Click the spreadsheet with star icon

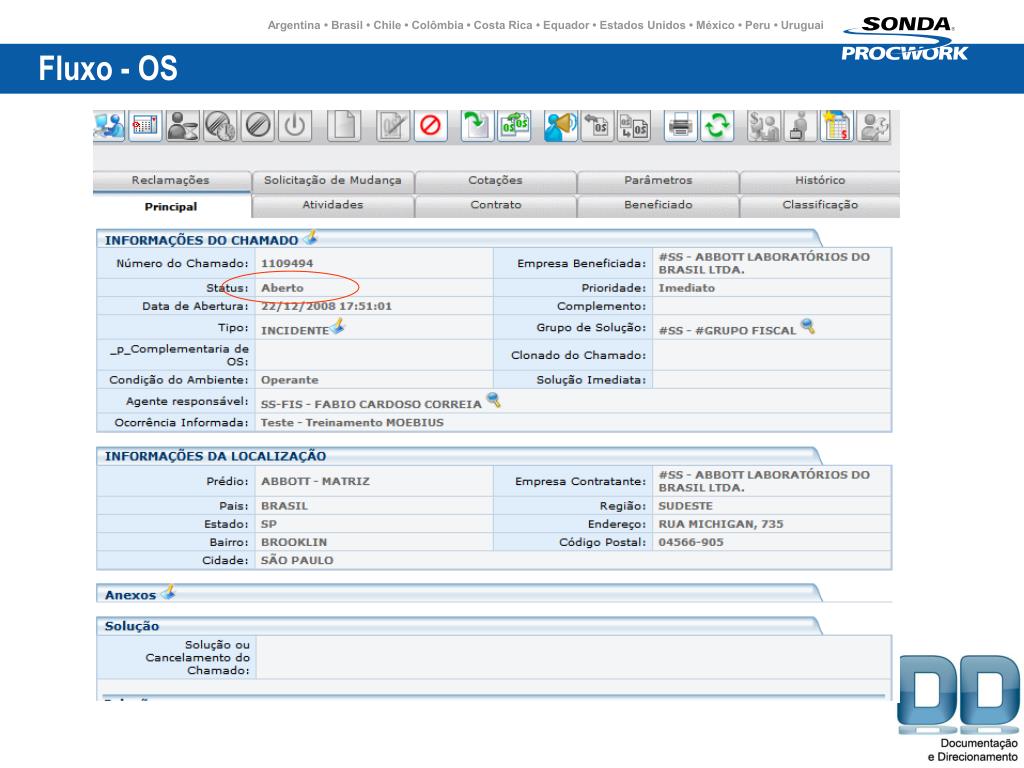coord(837,125)
